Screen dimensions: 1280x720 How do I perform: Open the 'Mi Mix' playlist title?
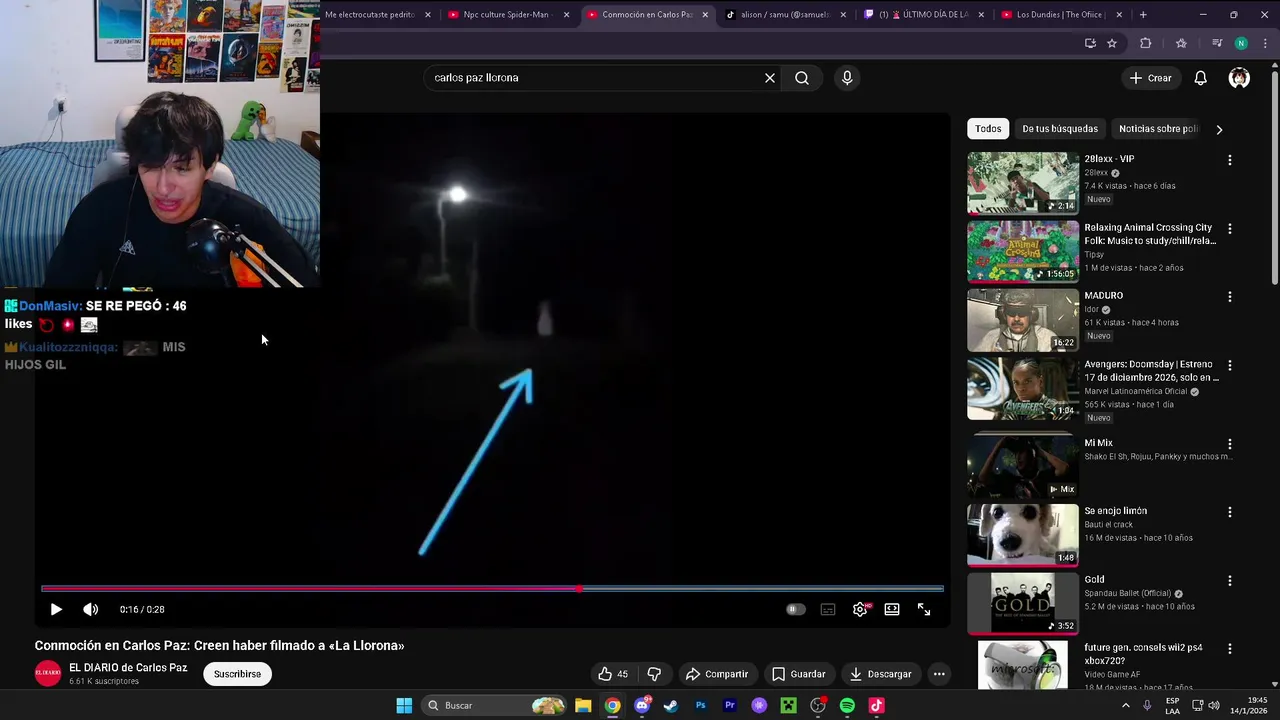coord(1099,443)
